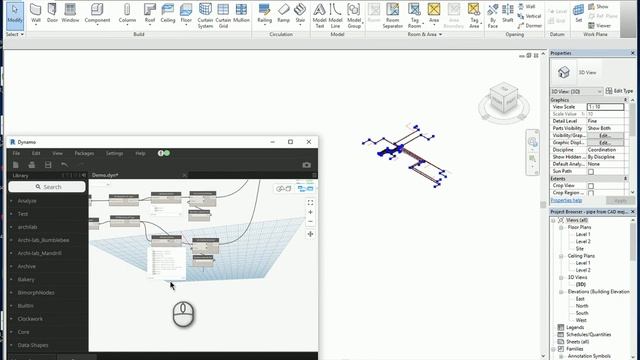Collapse the 3D Views tree node
Screen dimensions: 640x360
pos(561,278)
